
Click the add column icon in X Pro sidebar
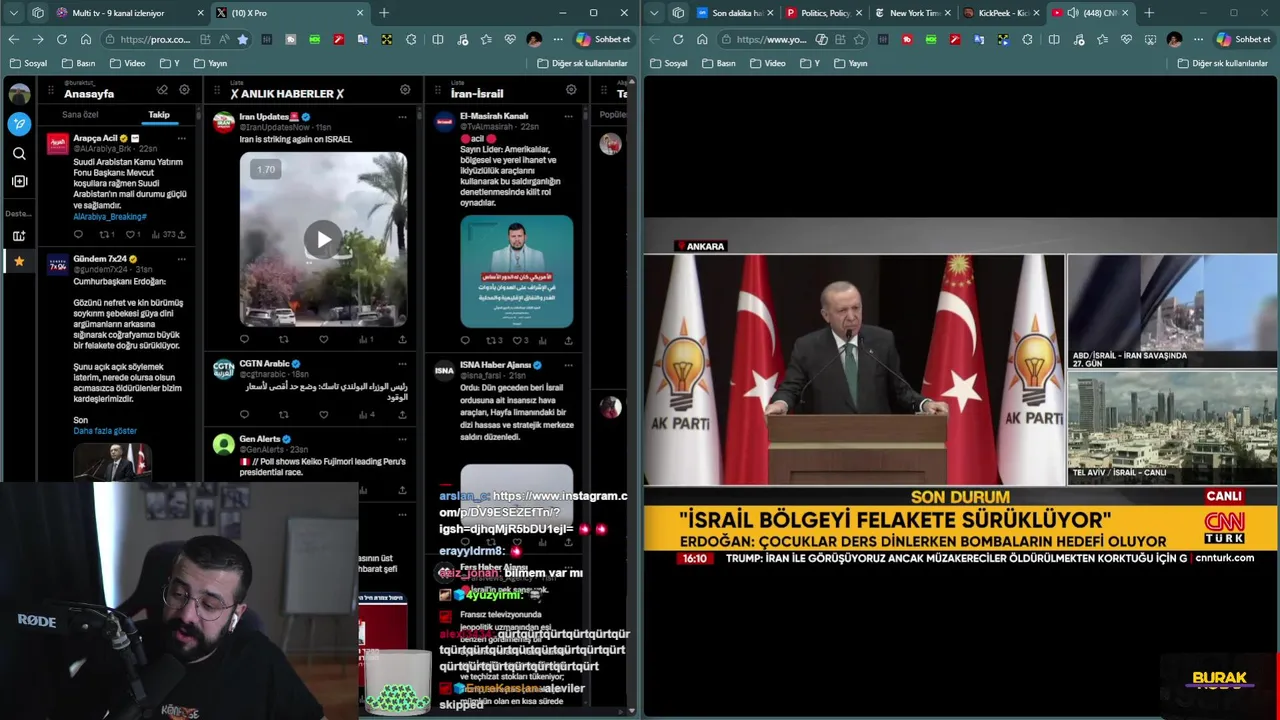pyautogui.click(x=19, y=181)
